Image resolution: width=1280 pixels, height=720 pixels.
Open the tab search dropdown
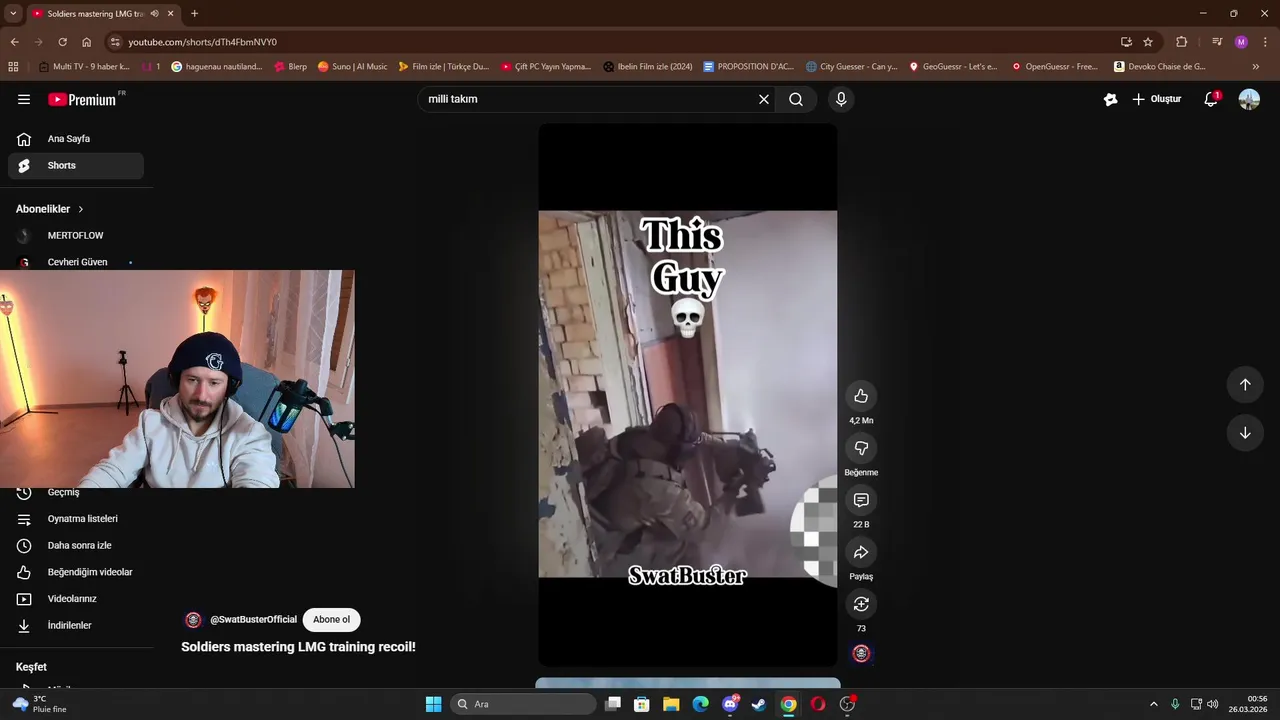pyautogui.click(x=13, y=14)
